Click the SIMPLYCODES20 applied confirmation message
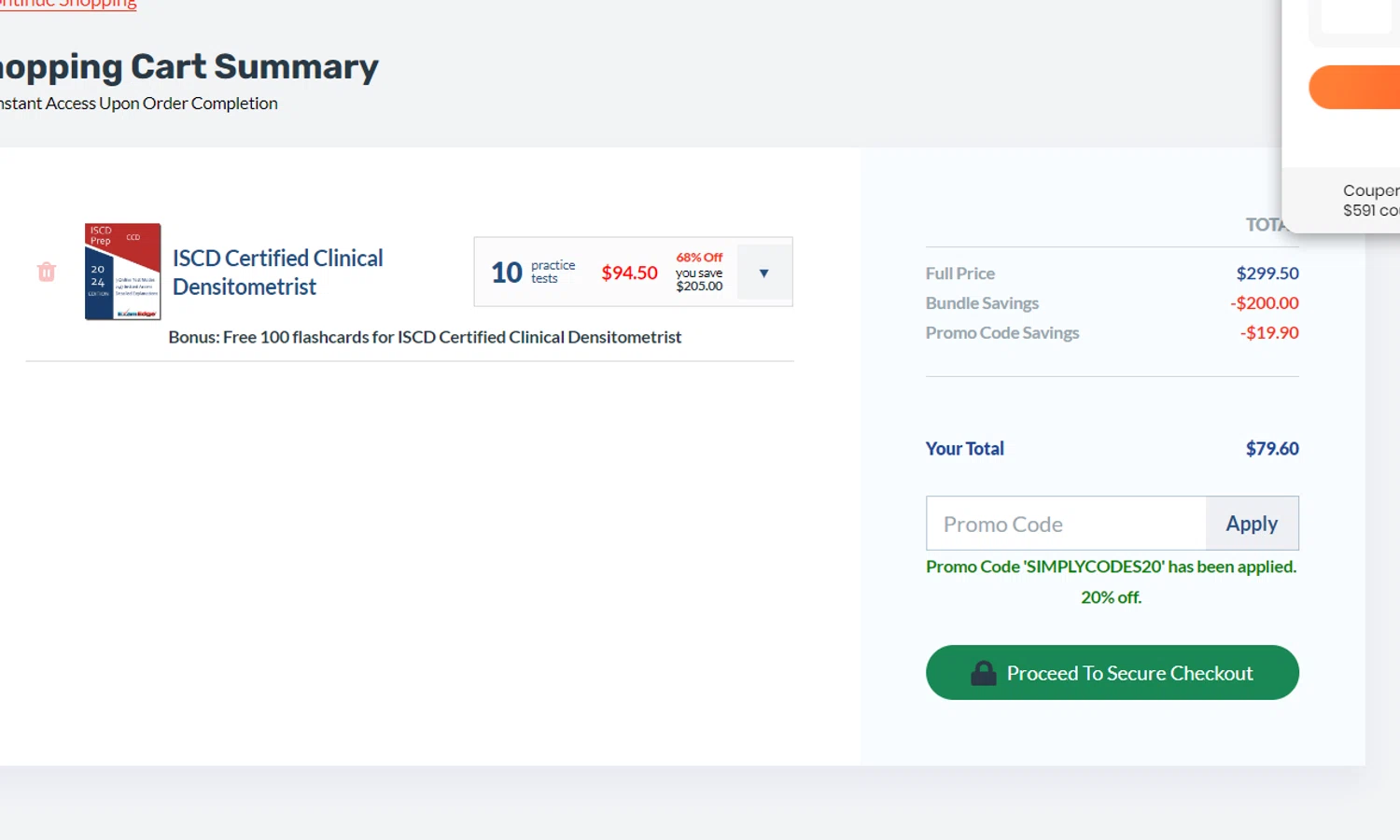The image size is (1400, 840). (1111, 567)
